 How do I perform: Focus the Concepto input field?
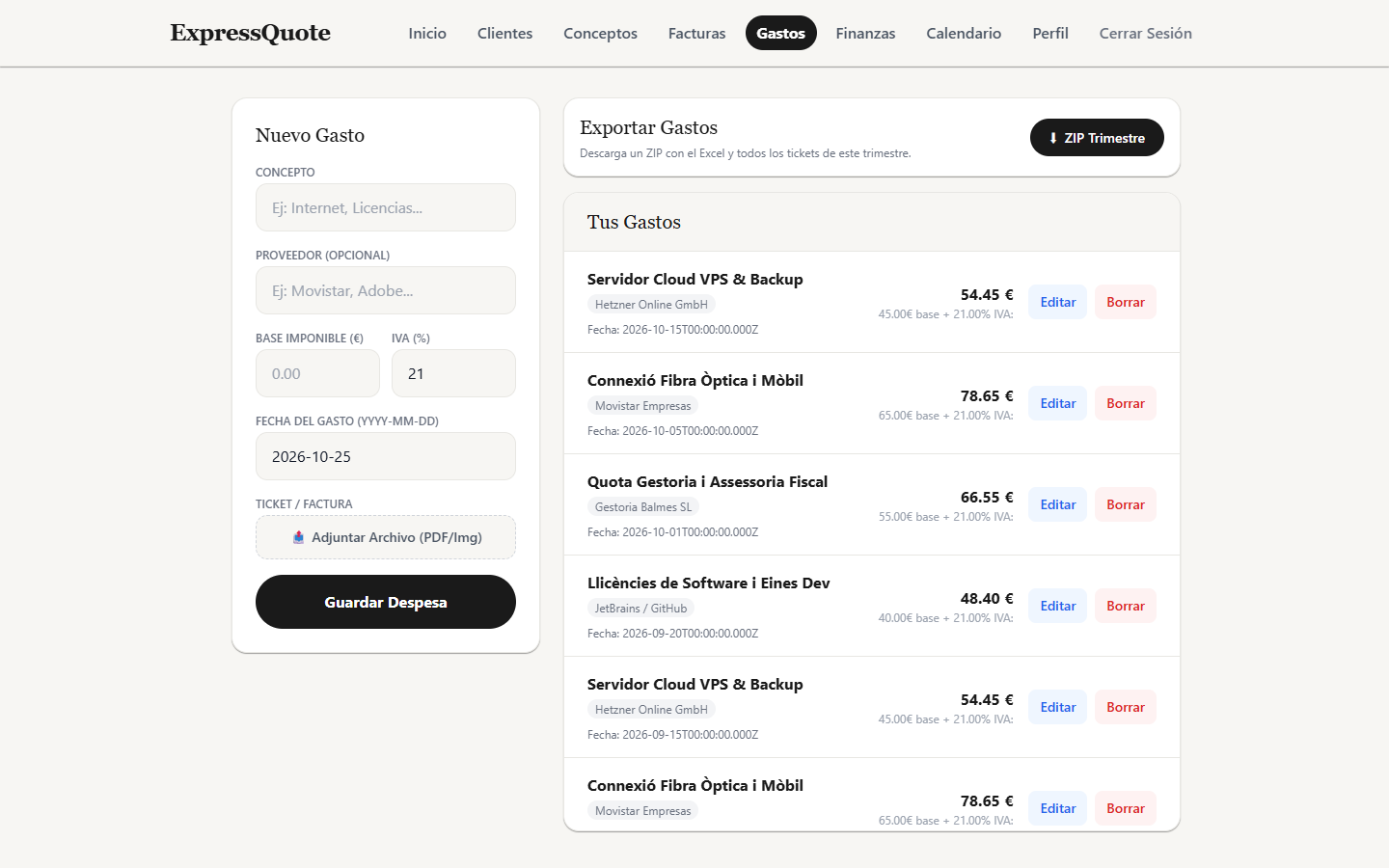click(386, 207)
